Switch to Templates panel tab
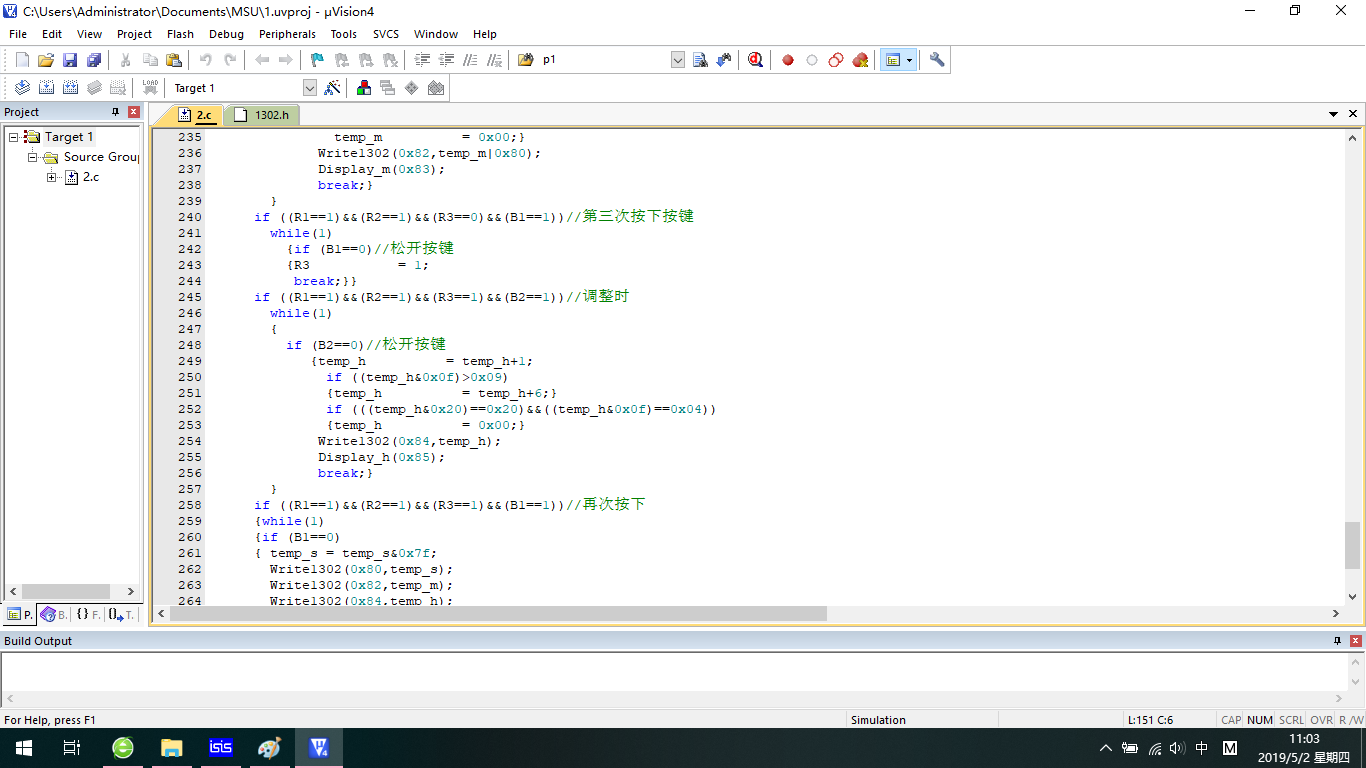The image size is (1366, 768). [x=121, y=615]
